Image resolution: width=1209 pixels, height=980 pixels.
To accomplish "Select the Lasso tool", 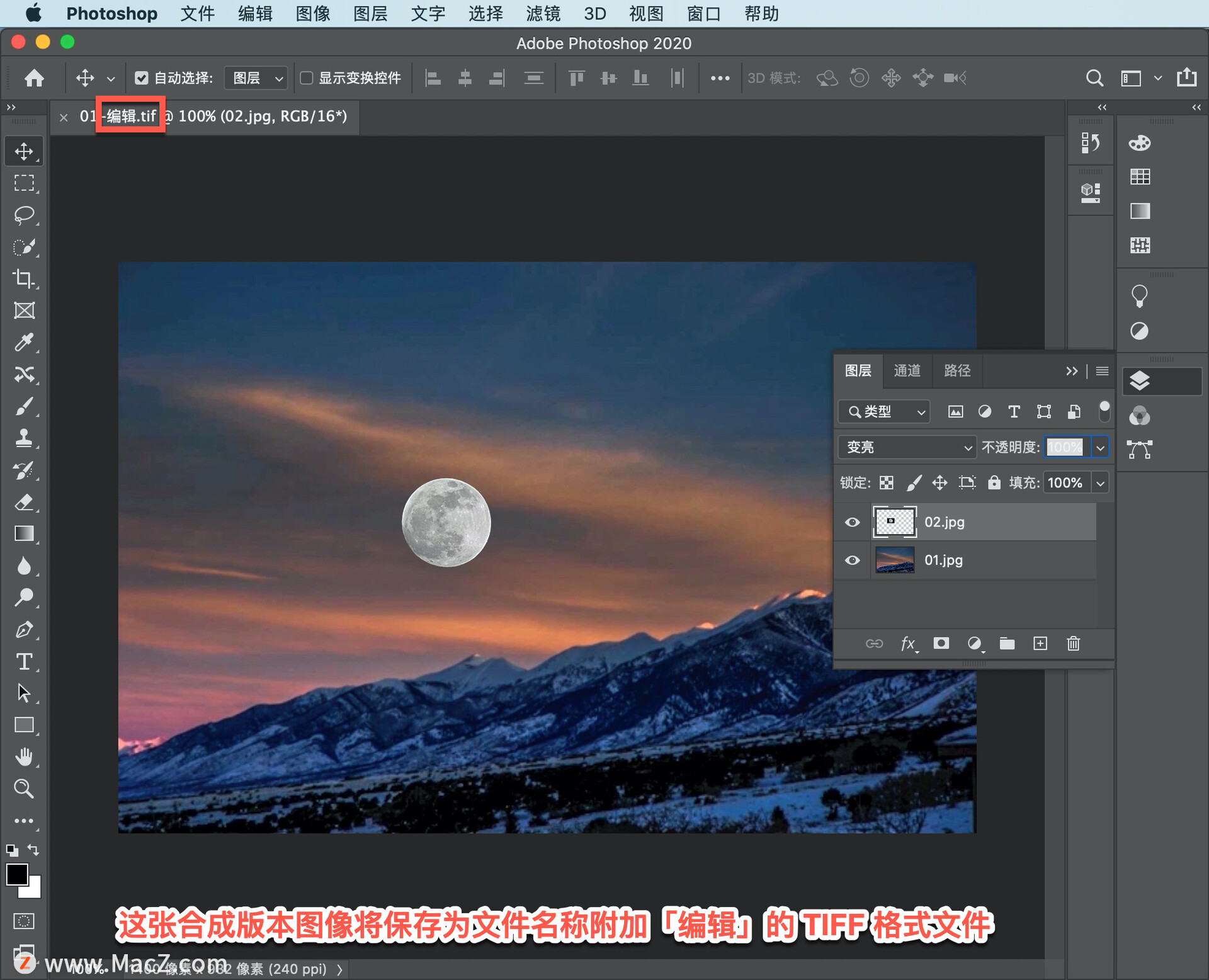I will coord(24,215).
